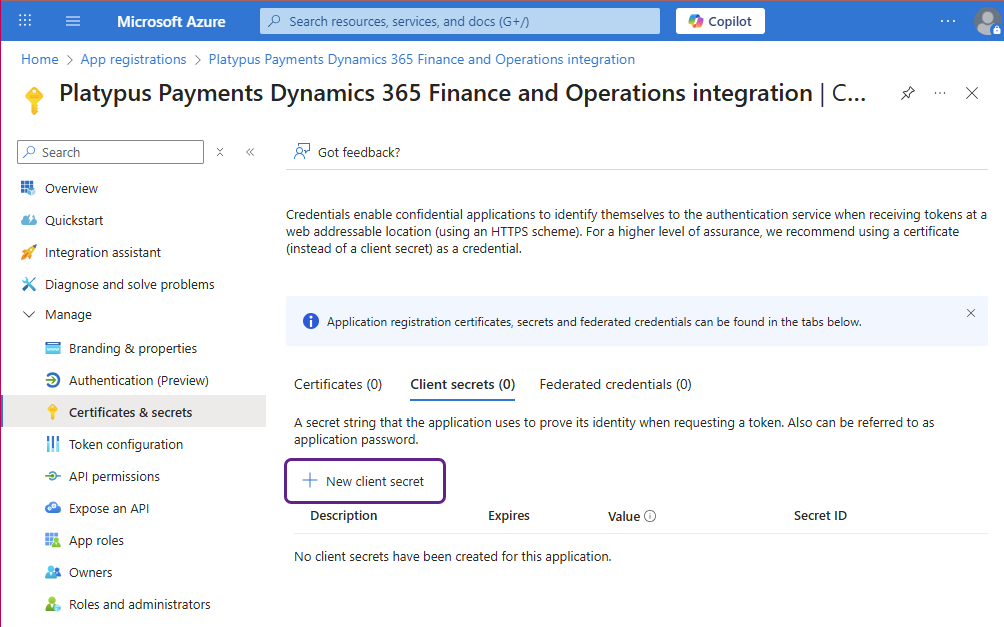Open the blade's more actions ellipsis
The image size is (1004, 627).
[x=940, y=93]
